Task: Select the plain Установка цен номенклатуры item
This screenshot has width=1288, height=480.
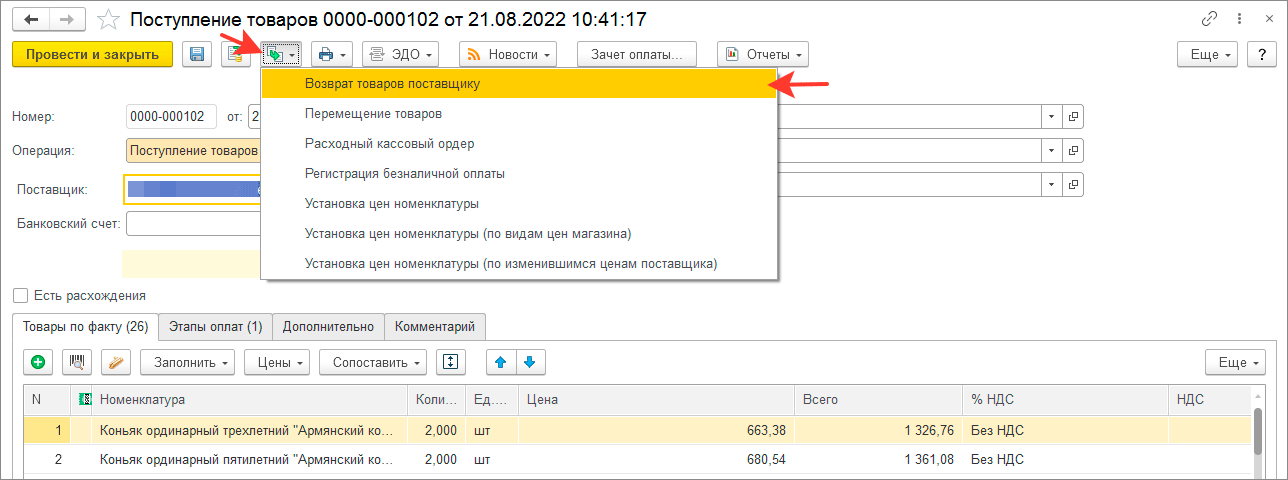Action: tap(518, 204)
